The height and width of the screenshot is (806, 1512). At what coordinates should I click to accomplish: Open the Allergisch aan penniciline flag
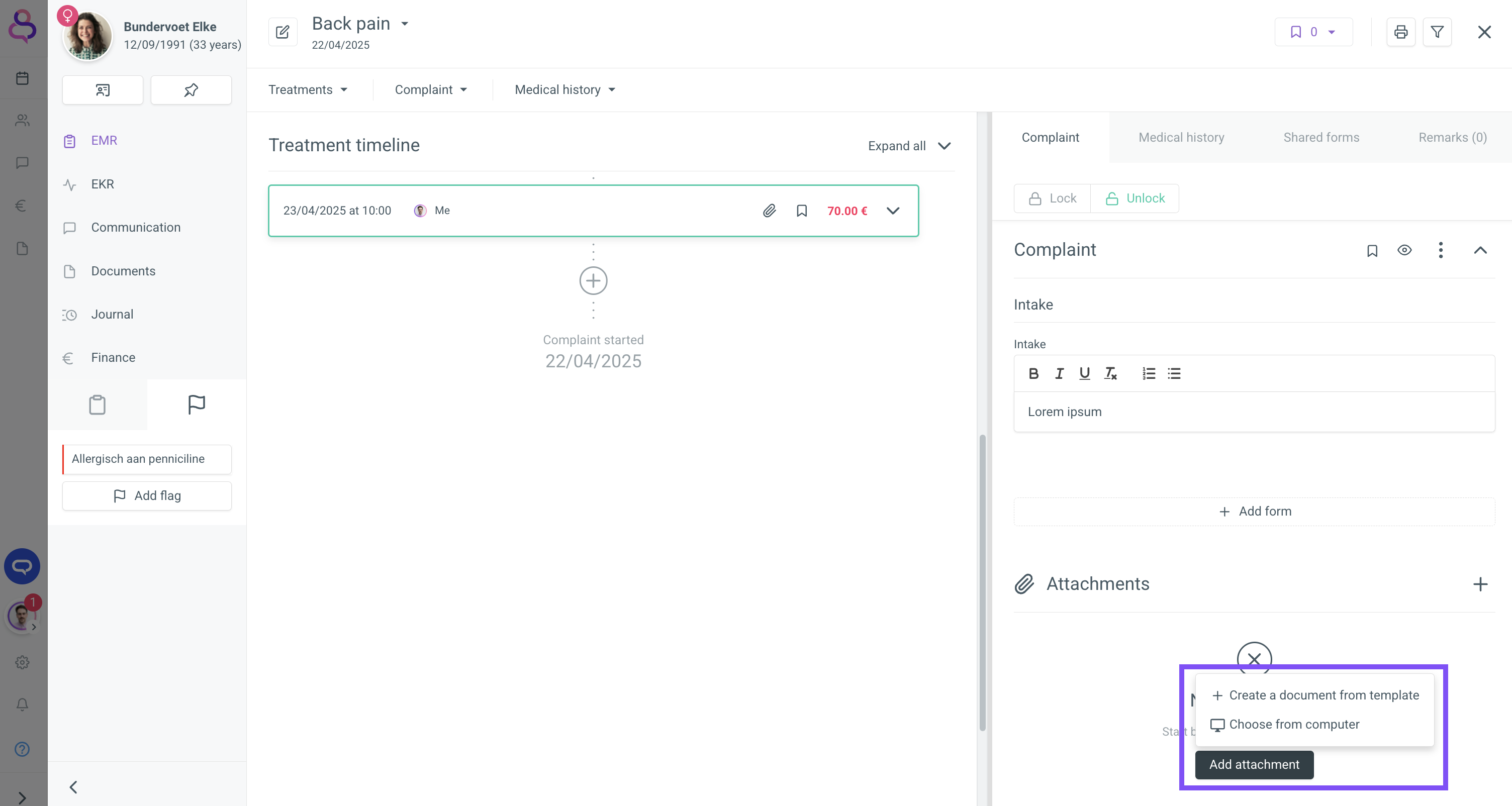pyautogui.click(x=147, y=459)
